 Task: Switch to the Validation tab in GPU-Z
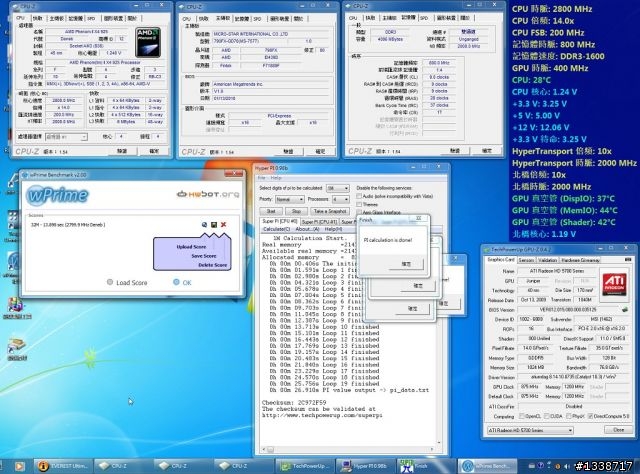[547, 260]
